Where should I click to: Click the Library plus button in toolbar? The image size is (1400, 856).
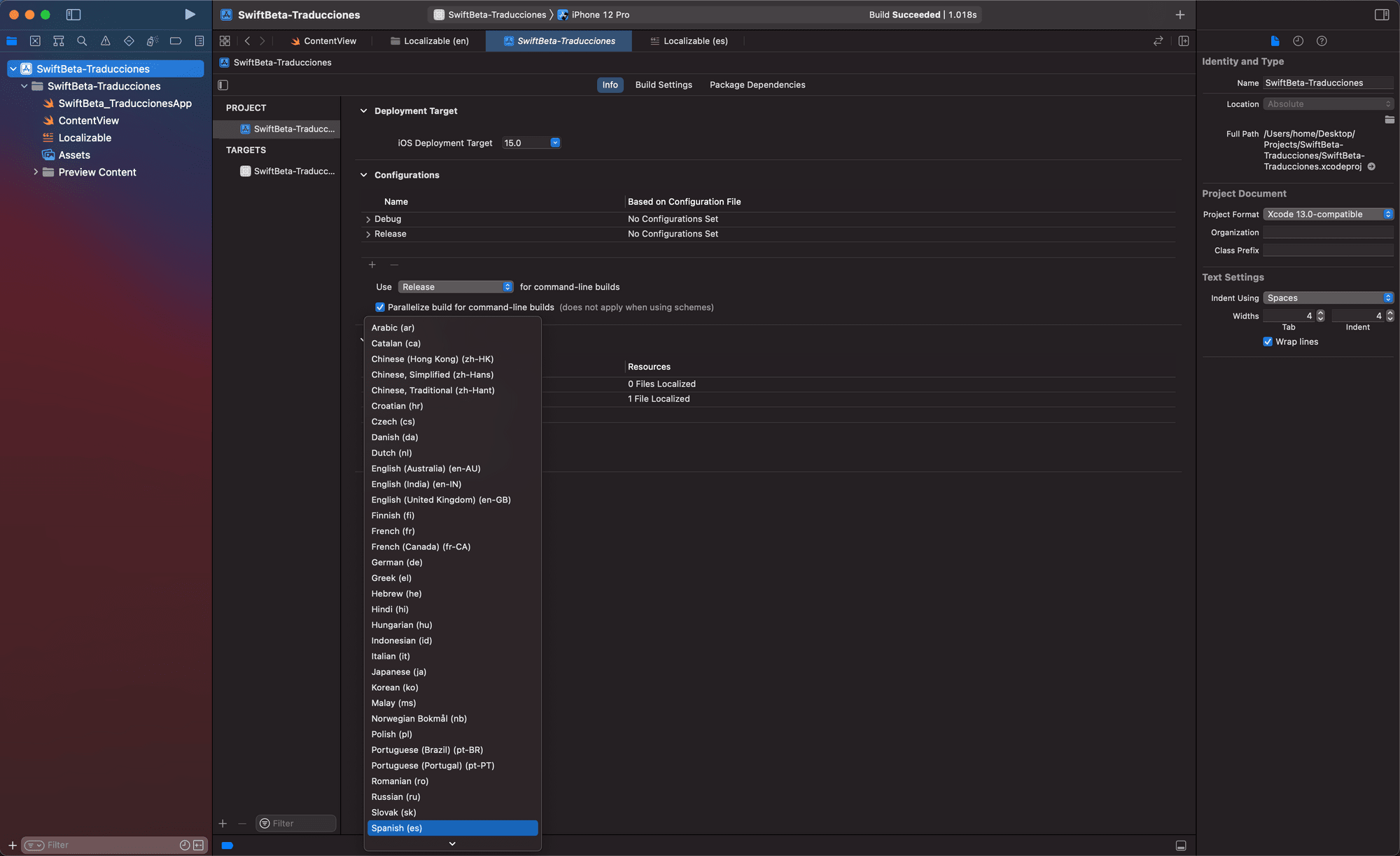[x=1180, y=15]
